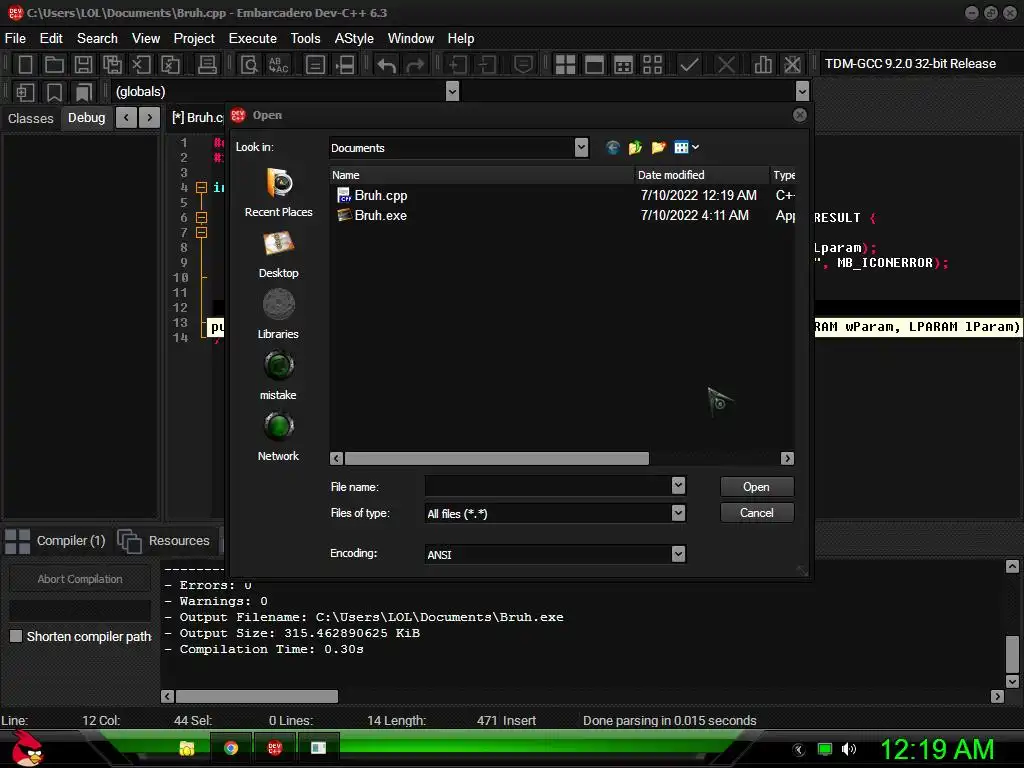Click the Replace AB-AC toolbar icon
1024x768 pixels.
(x=278, y=64)
